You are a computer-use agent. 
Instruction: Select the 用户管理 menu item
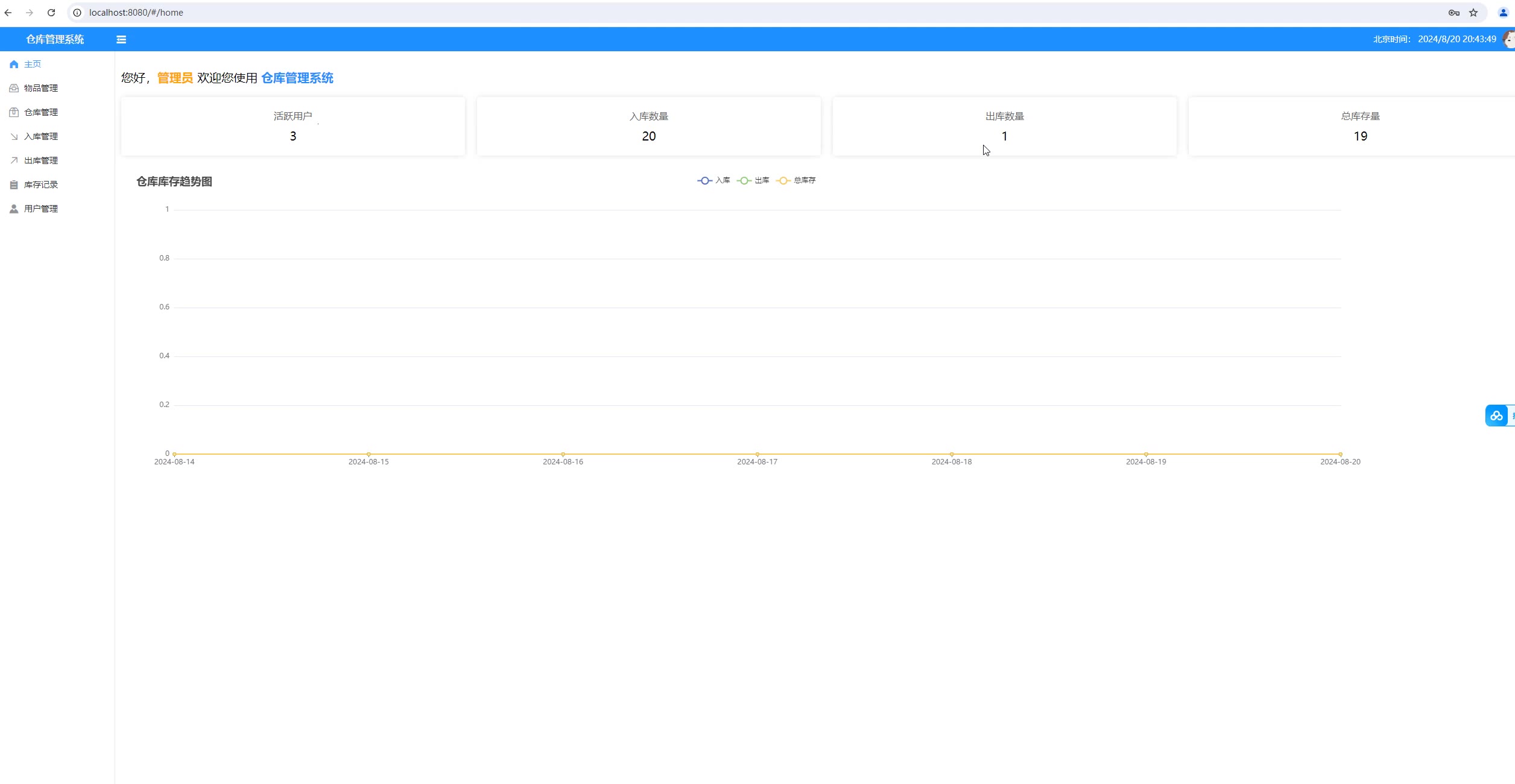pyautogui.click(x=41, y=209)
